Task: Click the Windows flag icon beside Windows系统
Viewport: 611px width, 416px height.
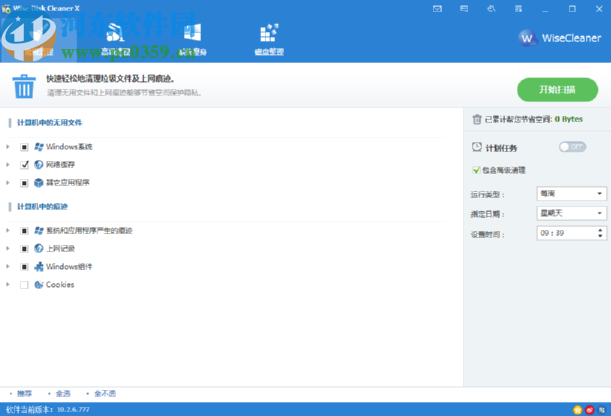Action: [39, 147]
